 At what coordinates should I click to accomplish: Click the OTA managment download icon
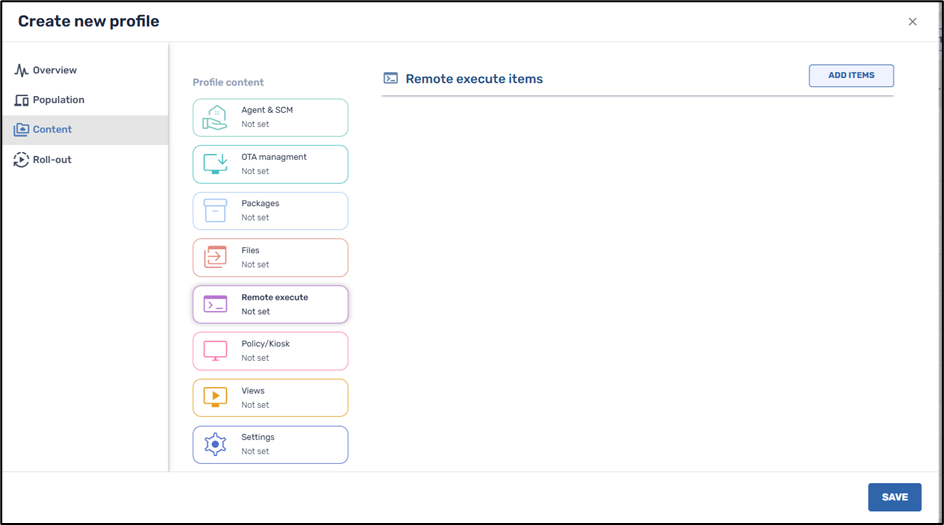pos(215,164)
